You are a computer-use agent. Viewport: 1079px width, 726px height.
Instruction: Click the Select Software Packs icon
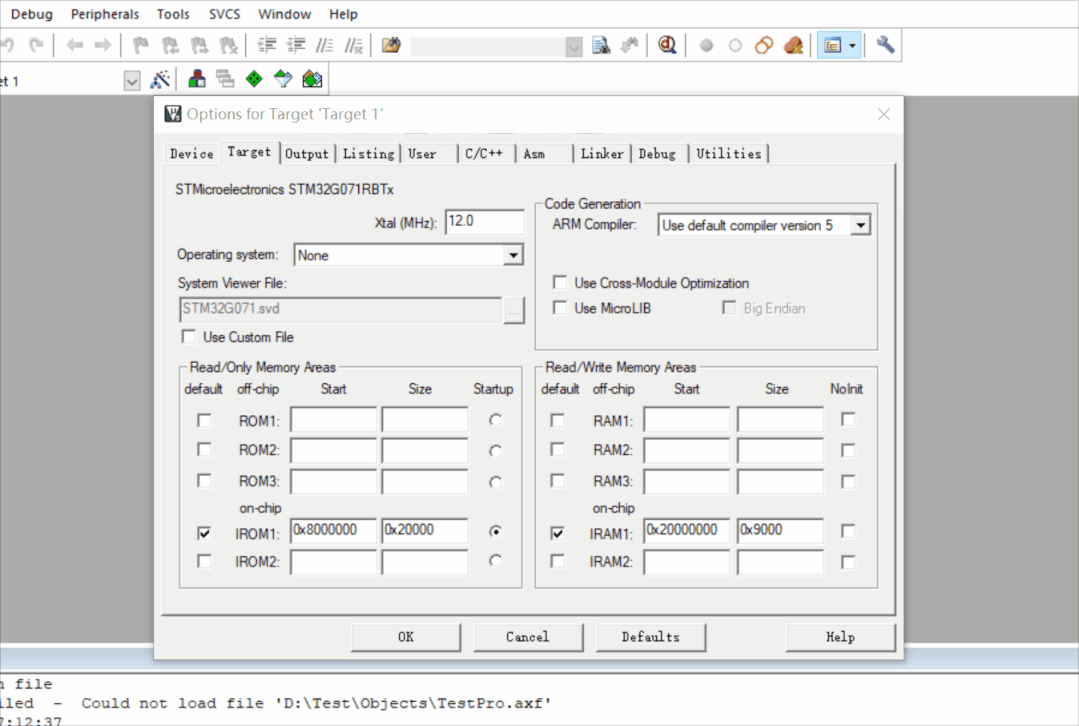point(283,80)
